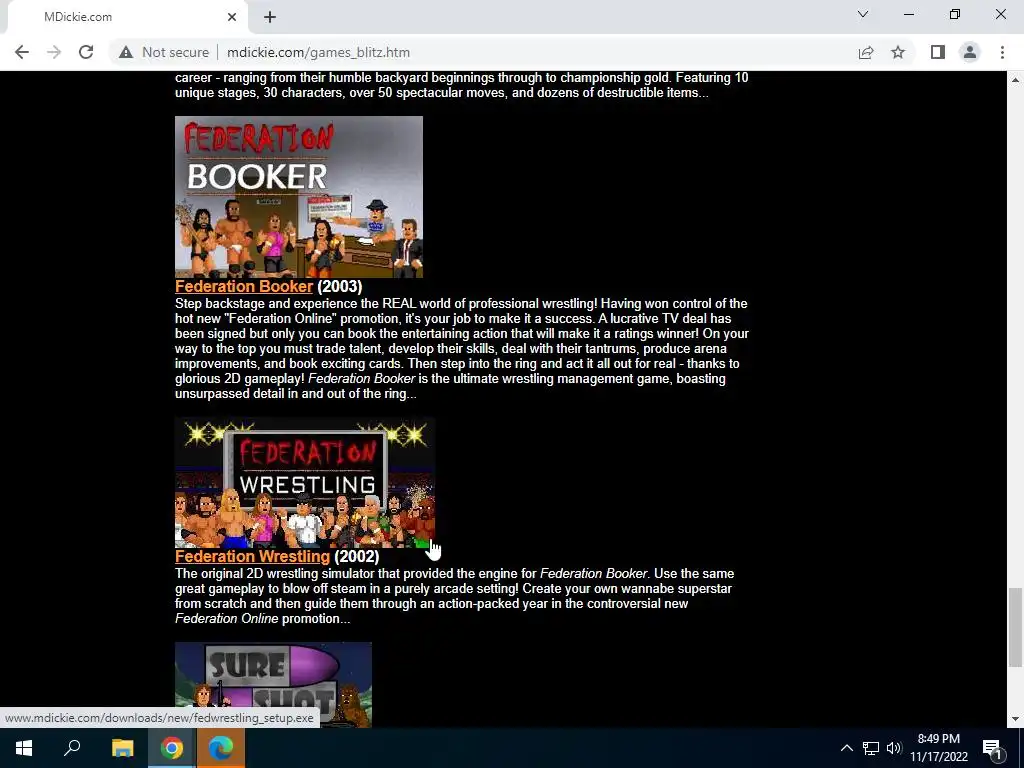Click the scrollbar down arrow
This screenshot has height=768, width=1024.
tap(1015, 719)
